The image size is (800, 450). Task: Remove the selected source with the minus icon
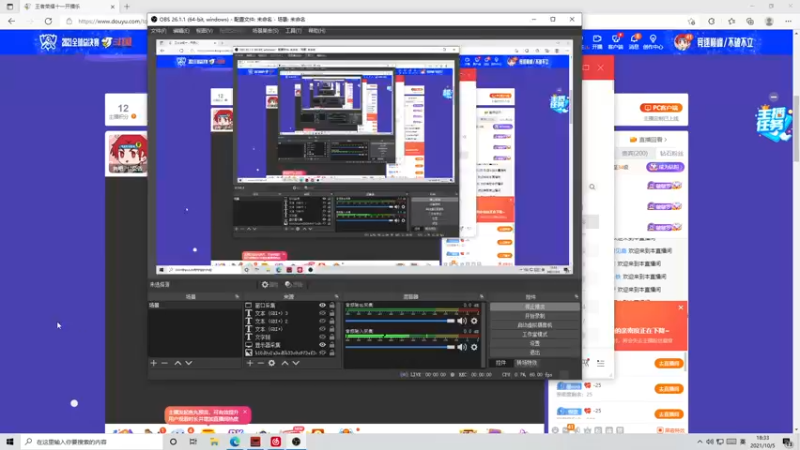[x=260, y=363]
